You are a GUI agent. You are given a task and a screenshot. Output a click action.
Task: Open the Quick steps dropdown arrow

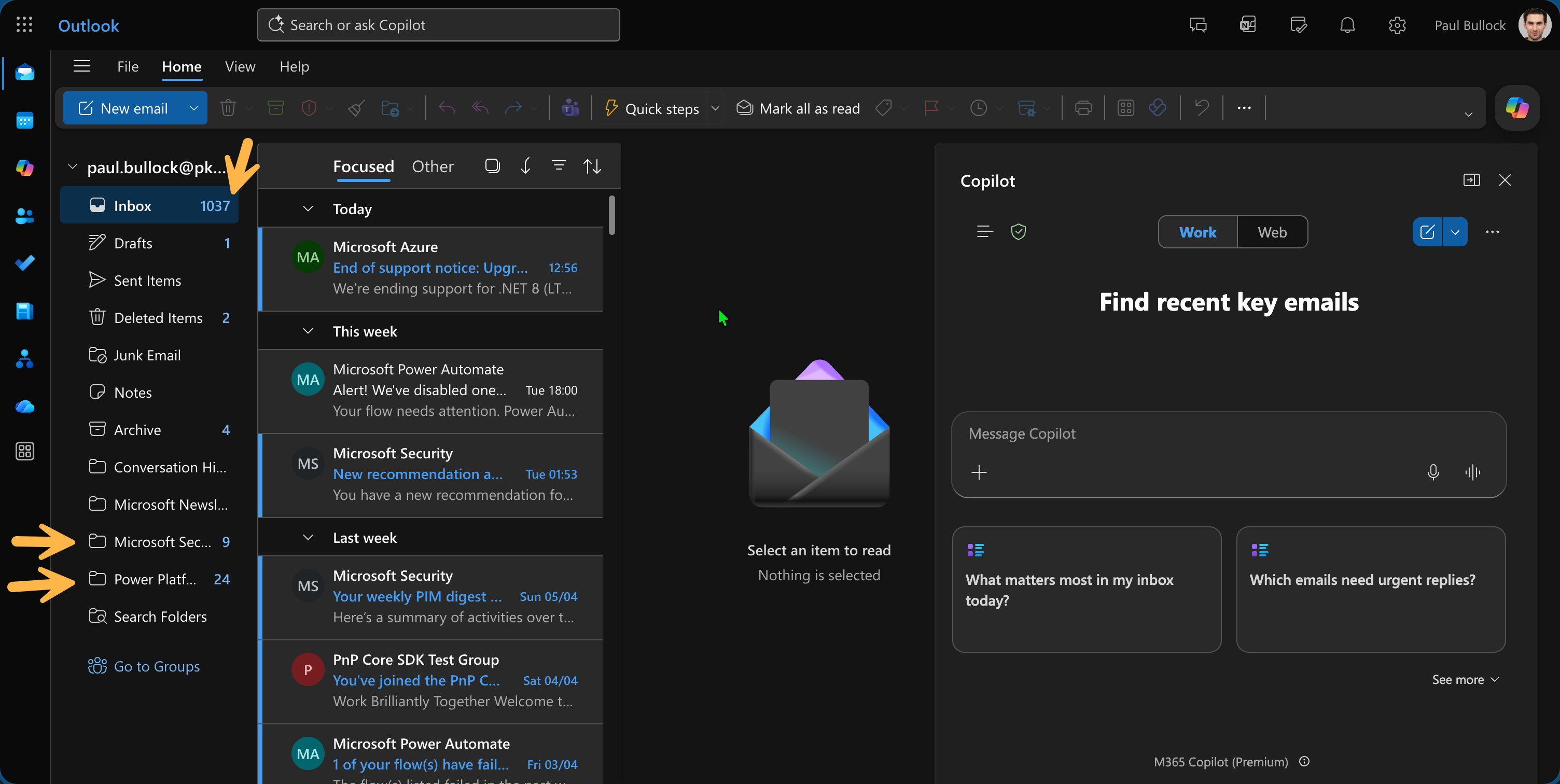click(x=715, y=108)
